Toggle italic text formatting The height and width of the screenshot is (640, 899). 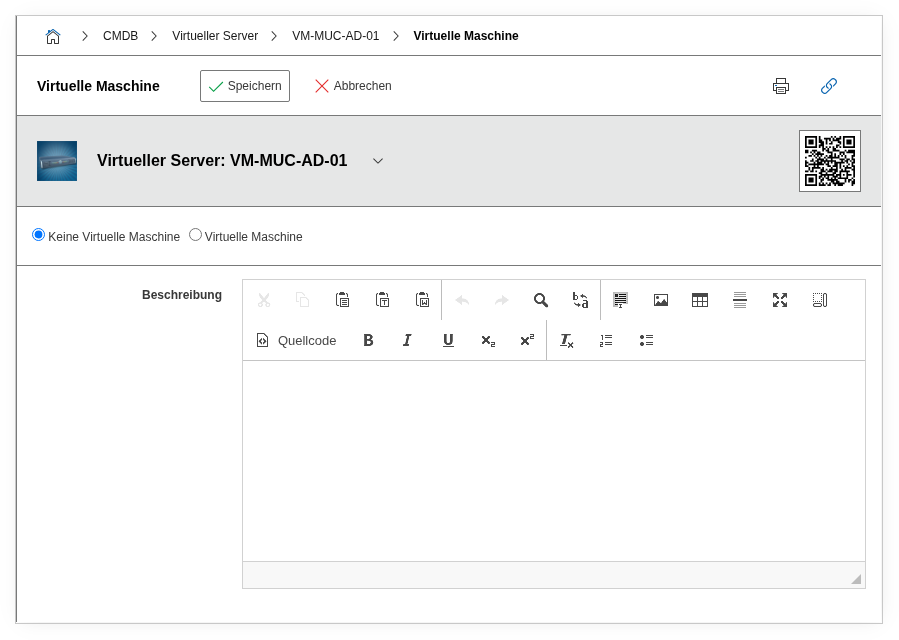(x=407, y=340)
